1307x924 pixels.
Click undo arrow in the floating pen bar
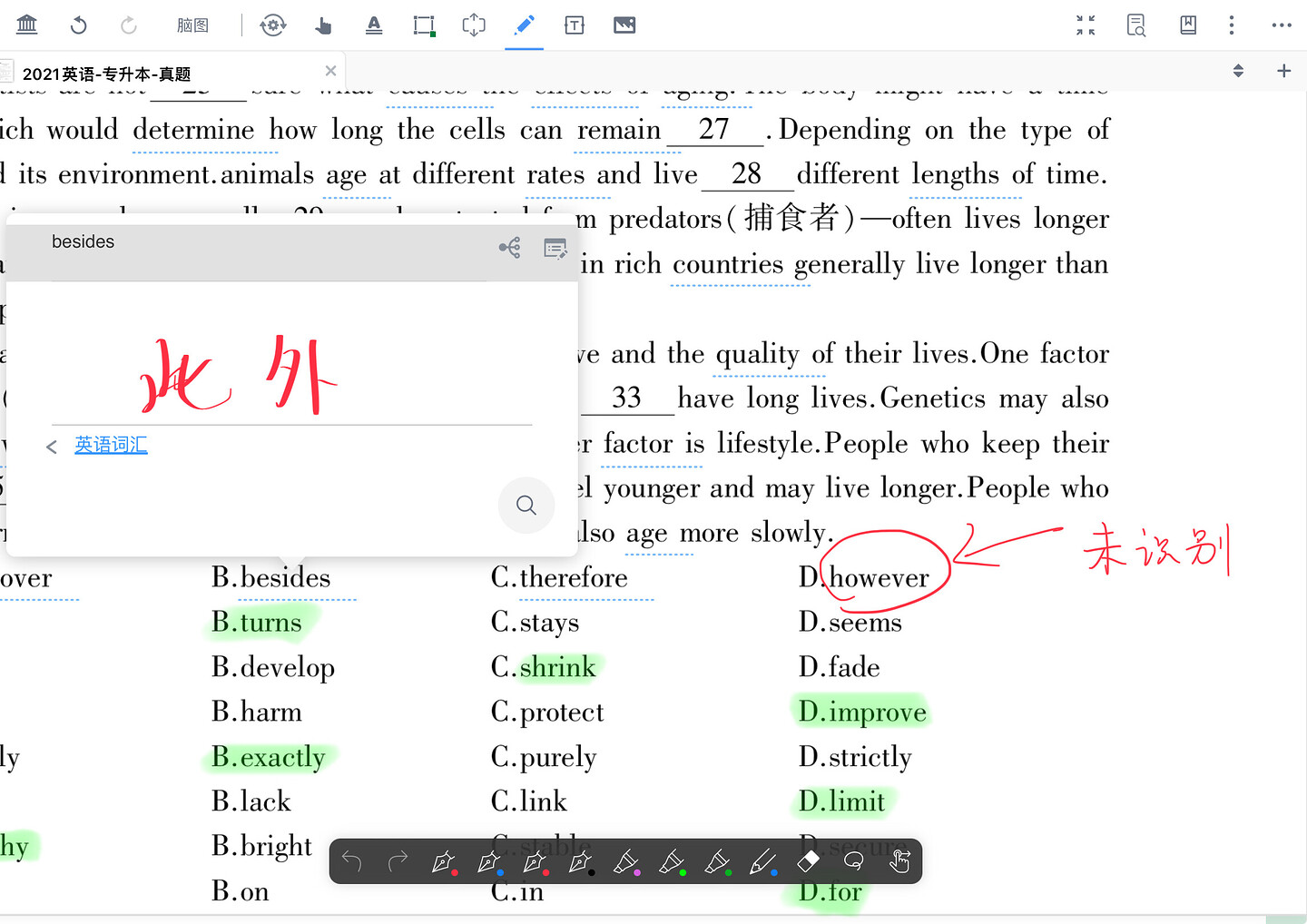click(352, 861)
